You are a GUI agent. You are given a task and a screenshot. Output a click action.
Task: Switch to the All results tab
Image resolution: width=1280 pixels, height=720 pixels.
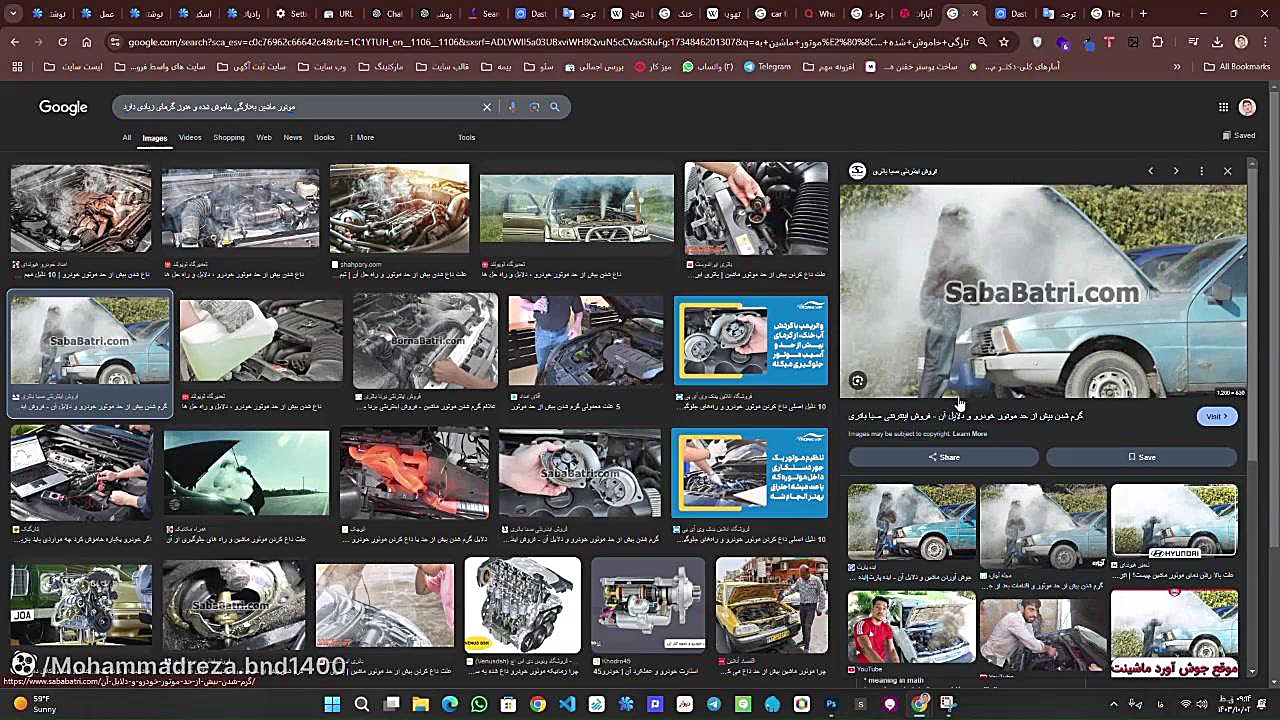(x=127, y=137)
